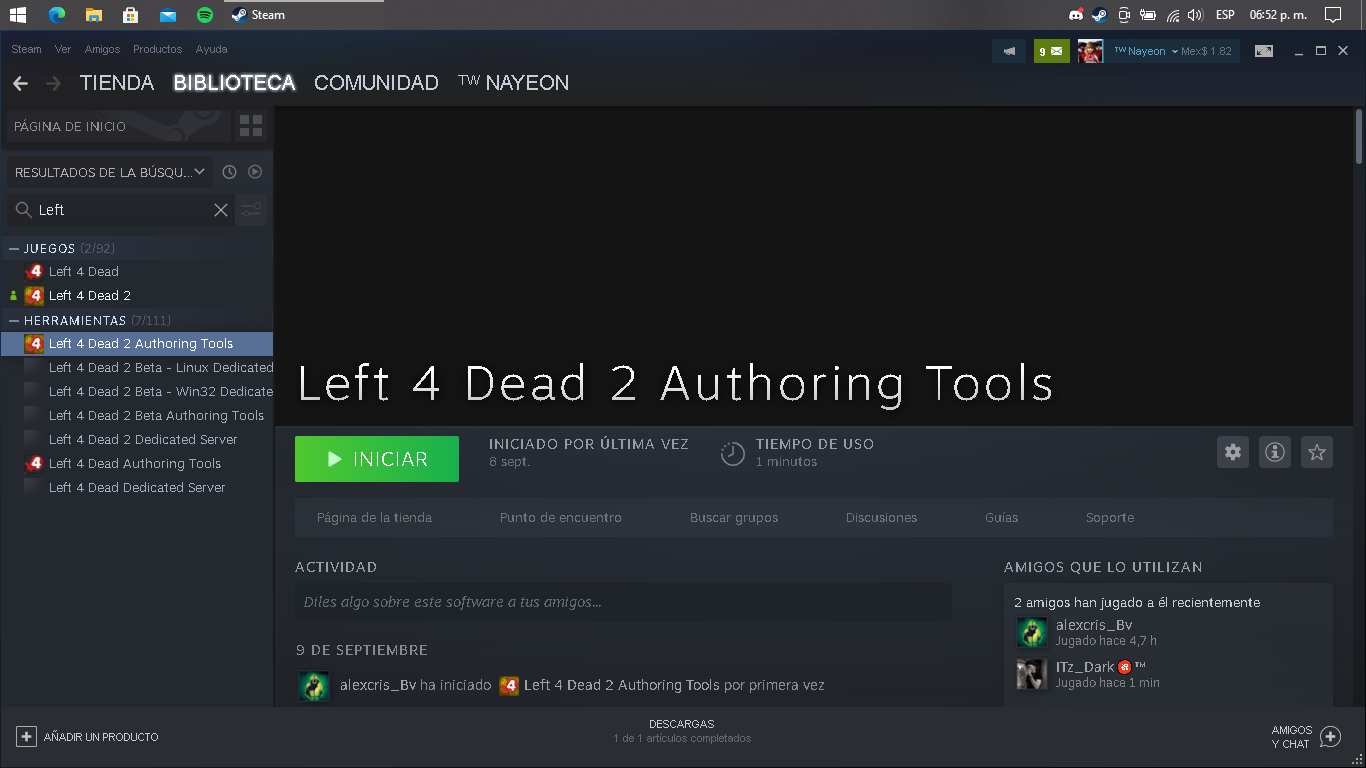Image resolution: width=1366 pixels, height=768 pixels.
Task: Select the BIBLIOTECA tab
Action: (234, 83)
